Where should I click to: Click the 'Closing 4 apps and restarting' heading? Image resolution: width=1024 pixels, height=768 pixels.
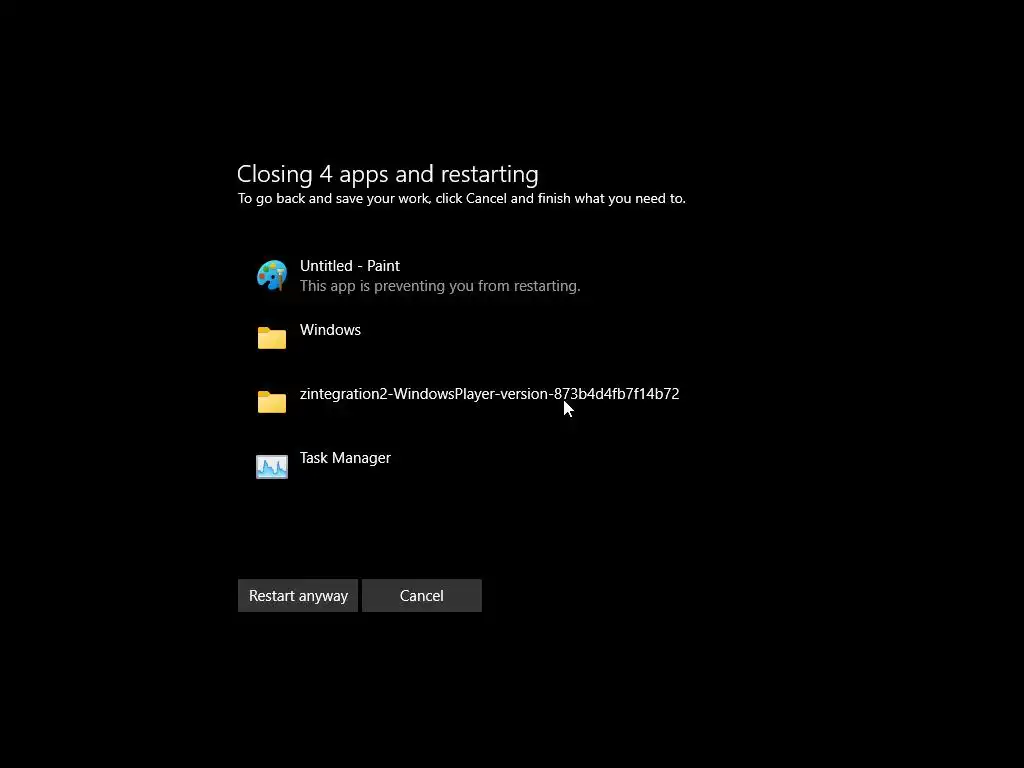[387, 174]
